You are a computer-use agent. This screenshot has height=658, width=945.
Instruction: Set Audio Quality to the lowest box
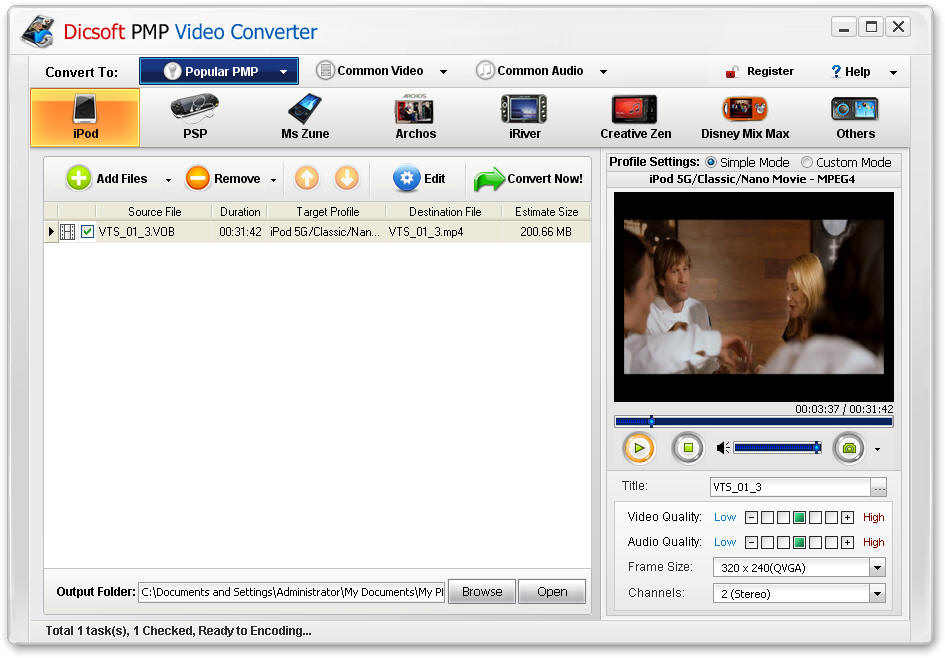(767, 542)
